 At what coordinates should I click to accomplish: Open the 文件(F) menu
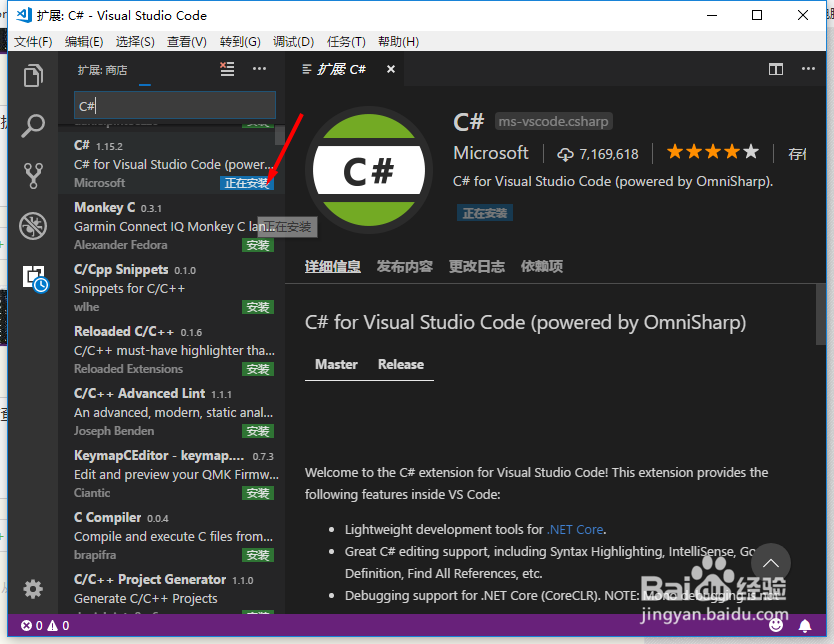(x=33, y=41)
